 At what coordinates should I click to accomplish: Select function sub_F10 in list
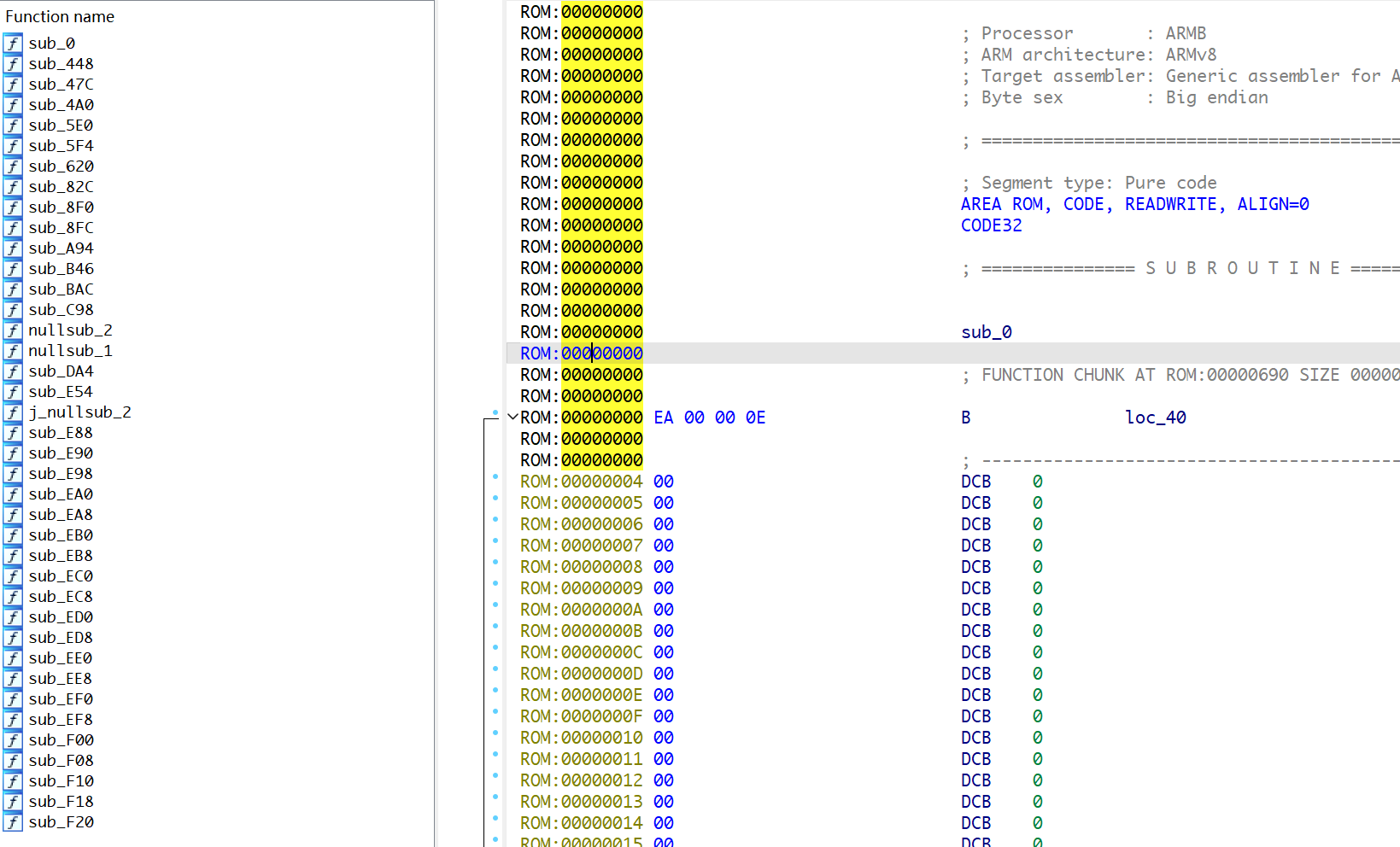61,781
